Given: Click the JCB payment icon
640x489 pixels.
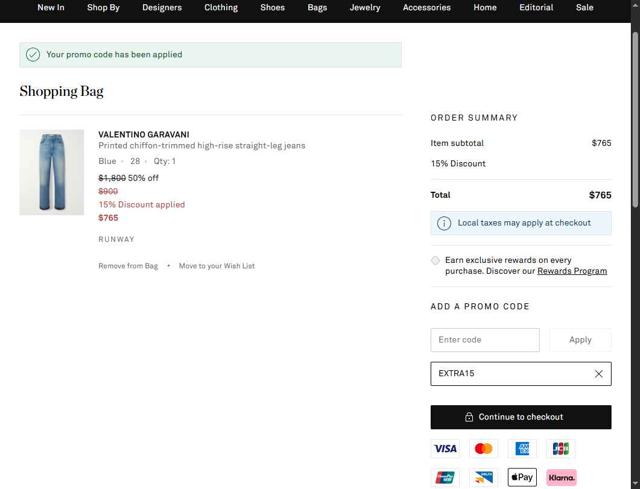Looking at the screenshot, I should [x=561, y=449].
